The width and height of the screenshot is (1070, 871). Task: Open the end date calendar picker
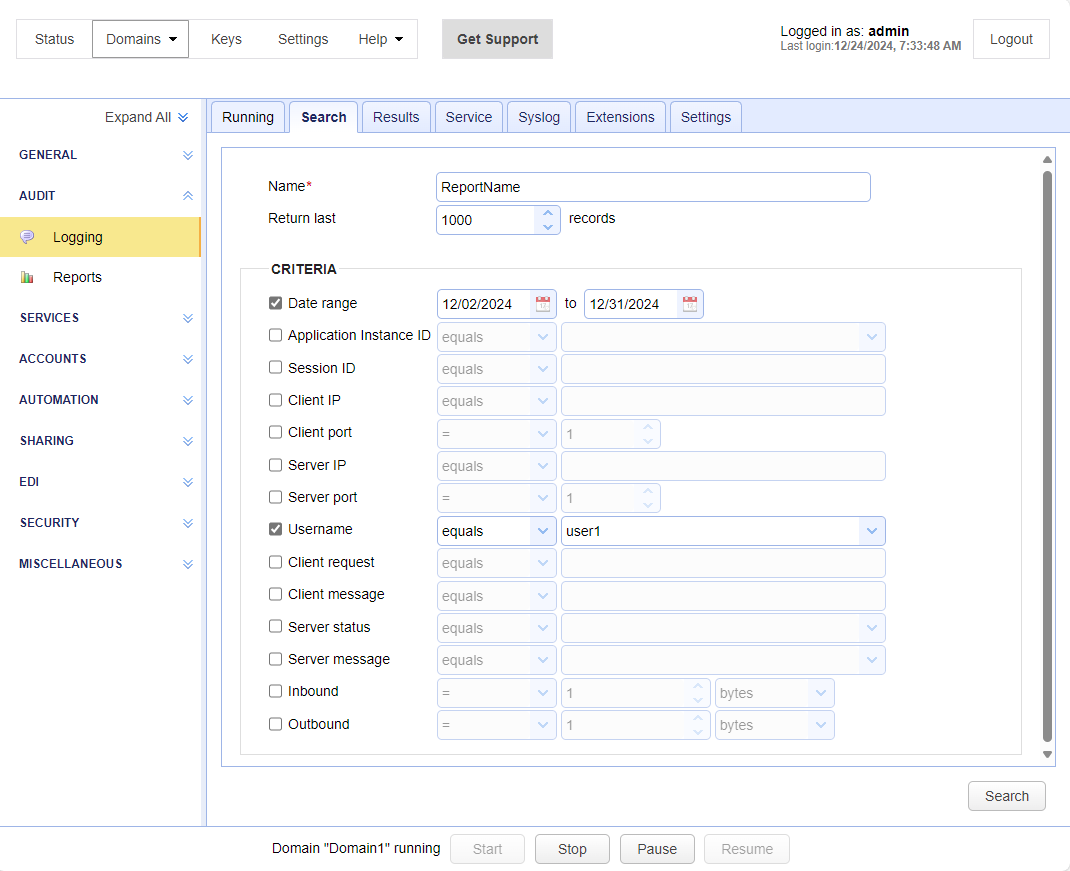click(690, 304)
